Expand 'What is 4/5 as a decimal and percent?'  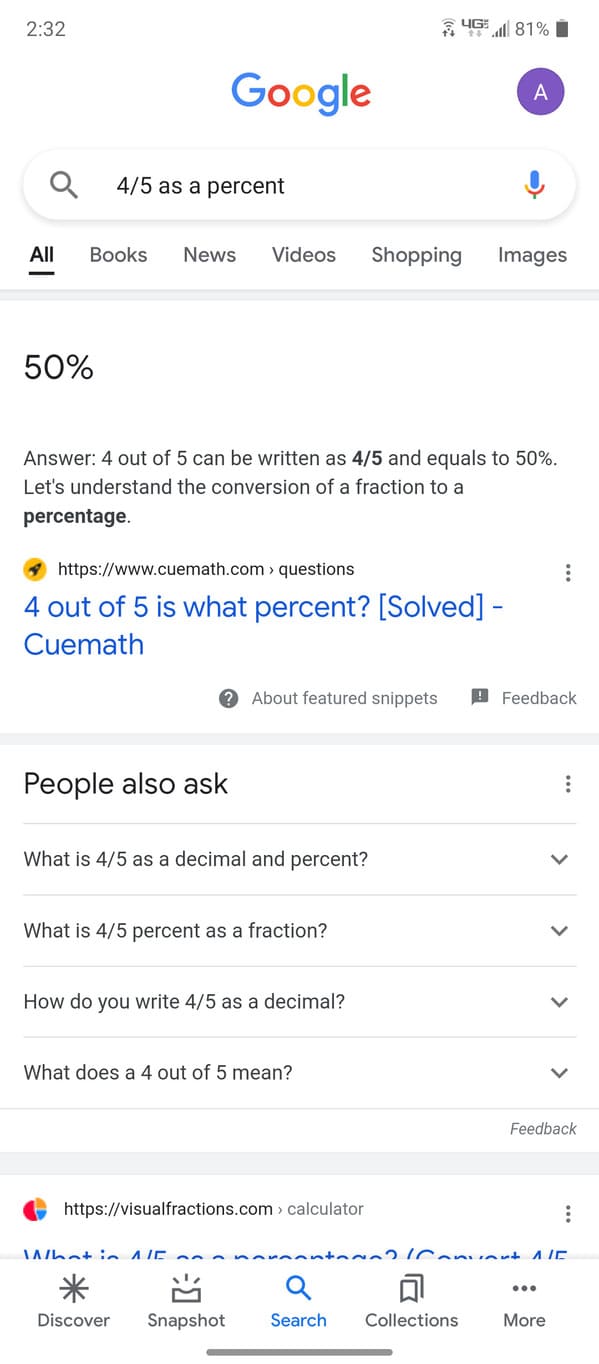click(x=299, y=859)
